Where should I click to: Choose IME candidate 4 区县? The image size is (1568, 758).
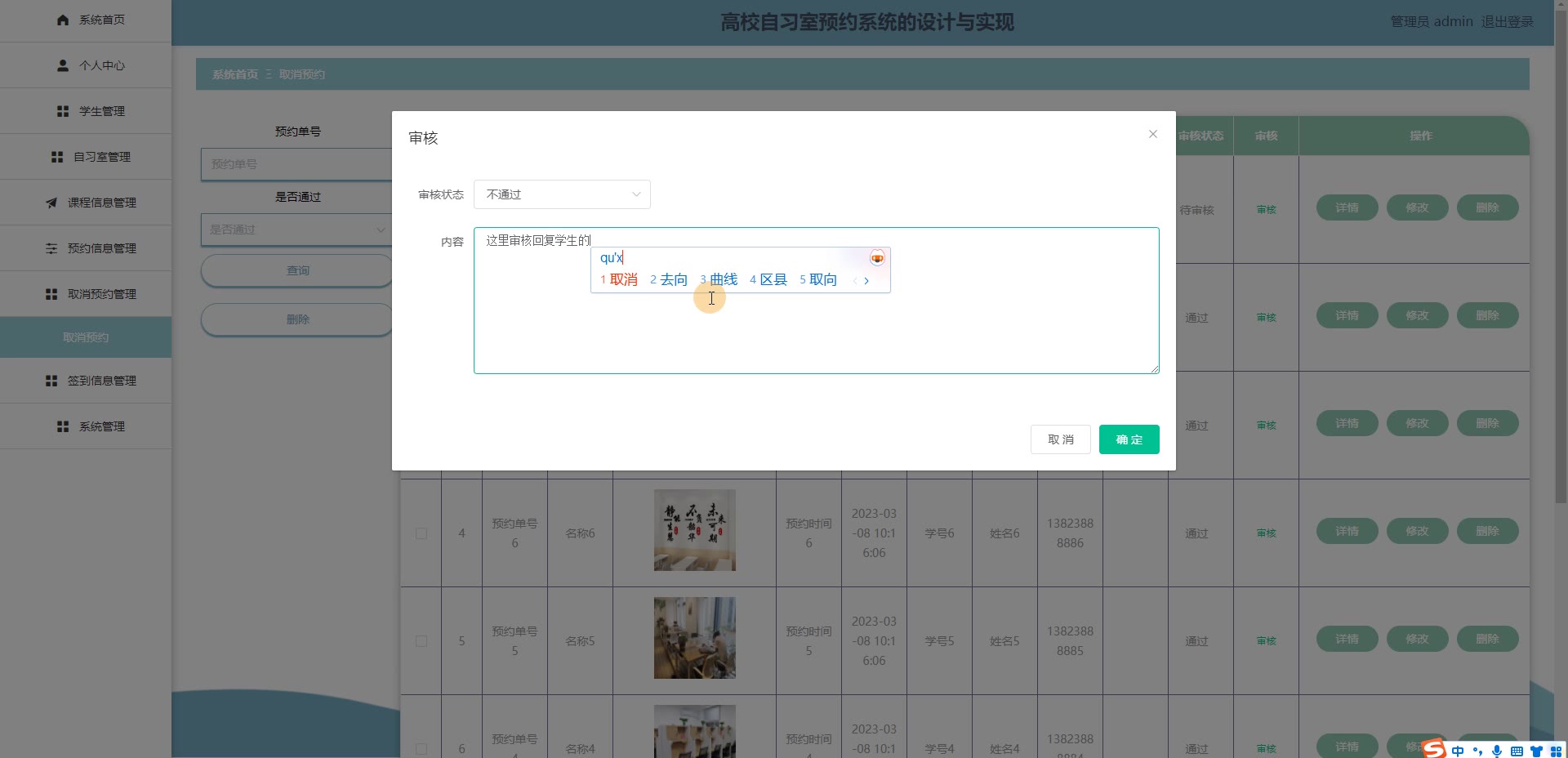pyautogui.click(x=768, y=280)
